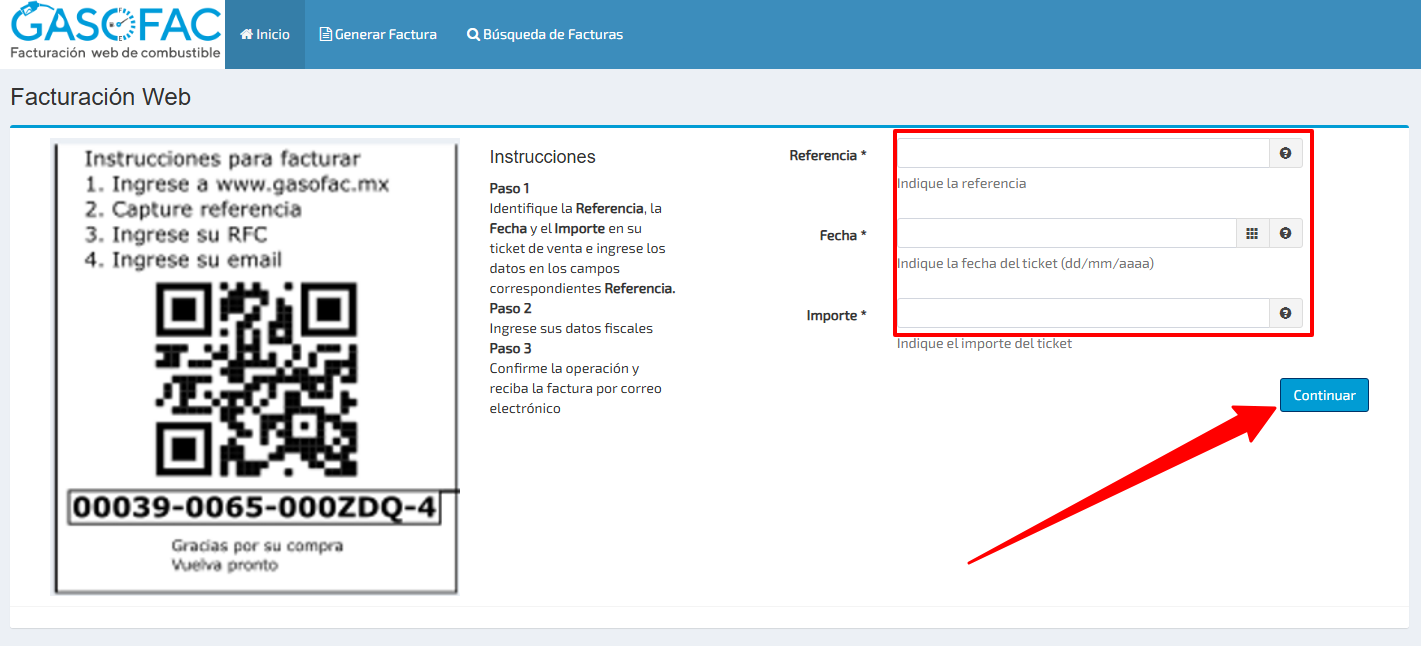The width and height of the screenshot is (1421, 646).
Task: Click the Fecha input field
Action: 1067,233
